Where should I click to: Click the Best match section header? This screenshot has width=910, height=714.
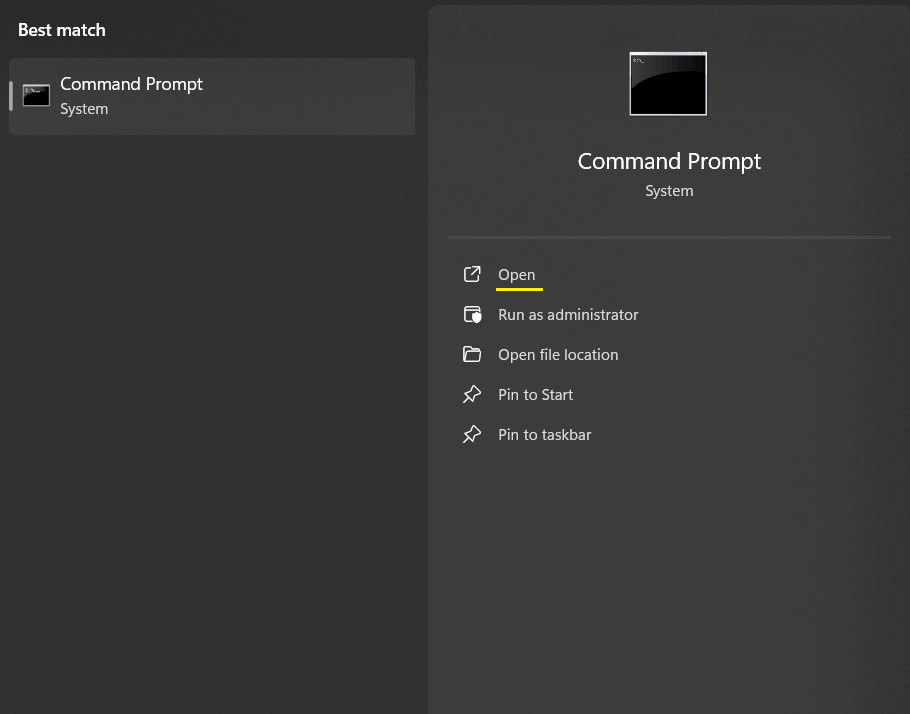[x=61, y=30]
